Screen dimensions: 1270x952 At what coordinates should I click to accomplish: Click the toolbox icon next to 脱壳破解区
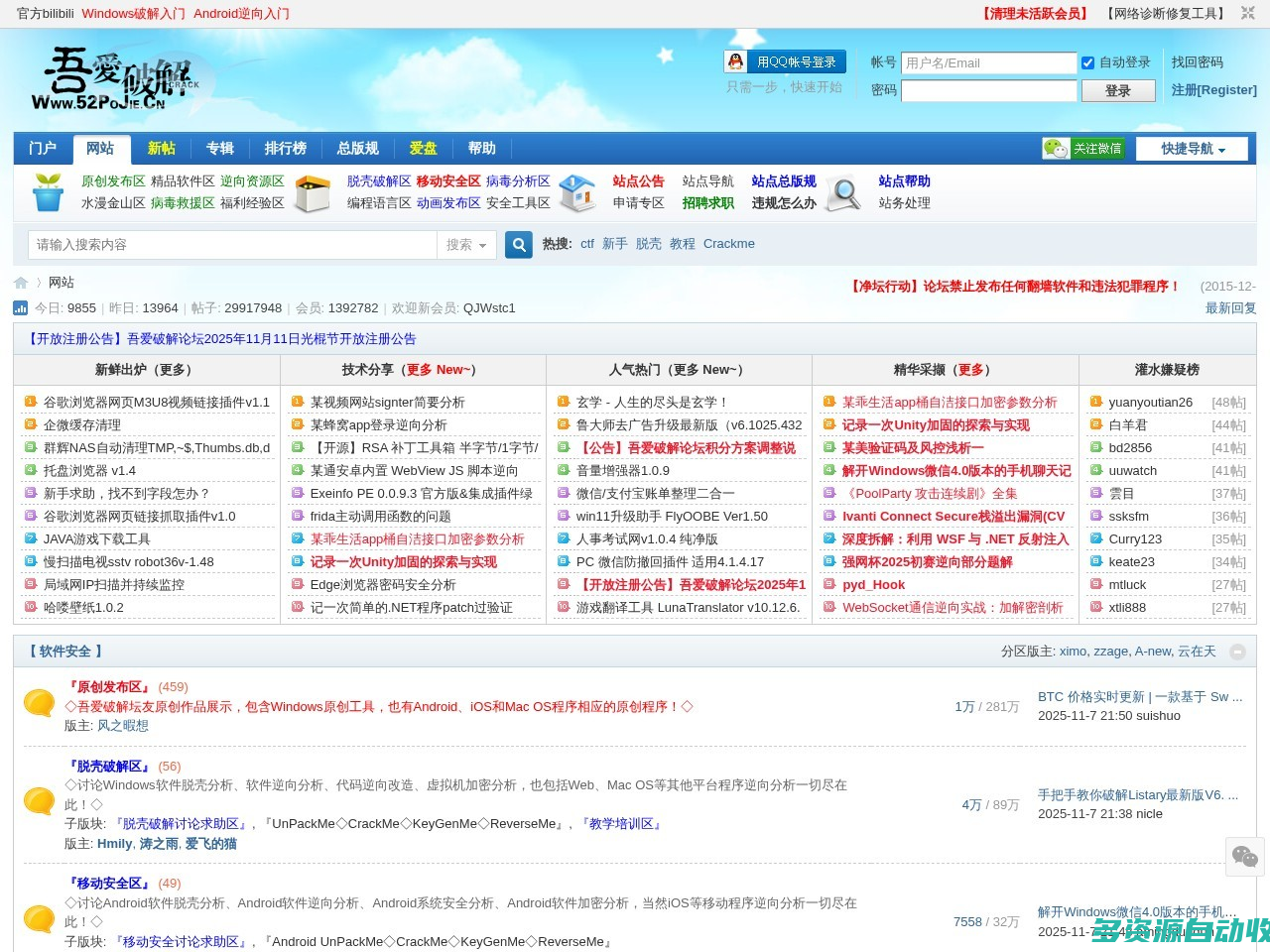click(314, 193)
